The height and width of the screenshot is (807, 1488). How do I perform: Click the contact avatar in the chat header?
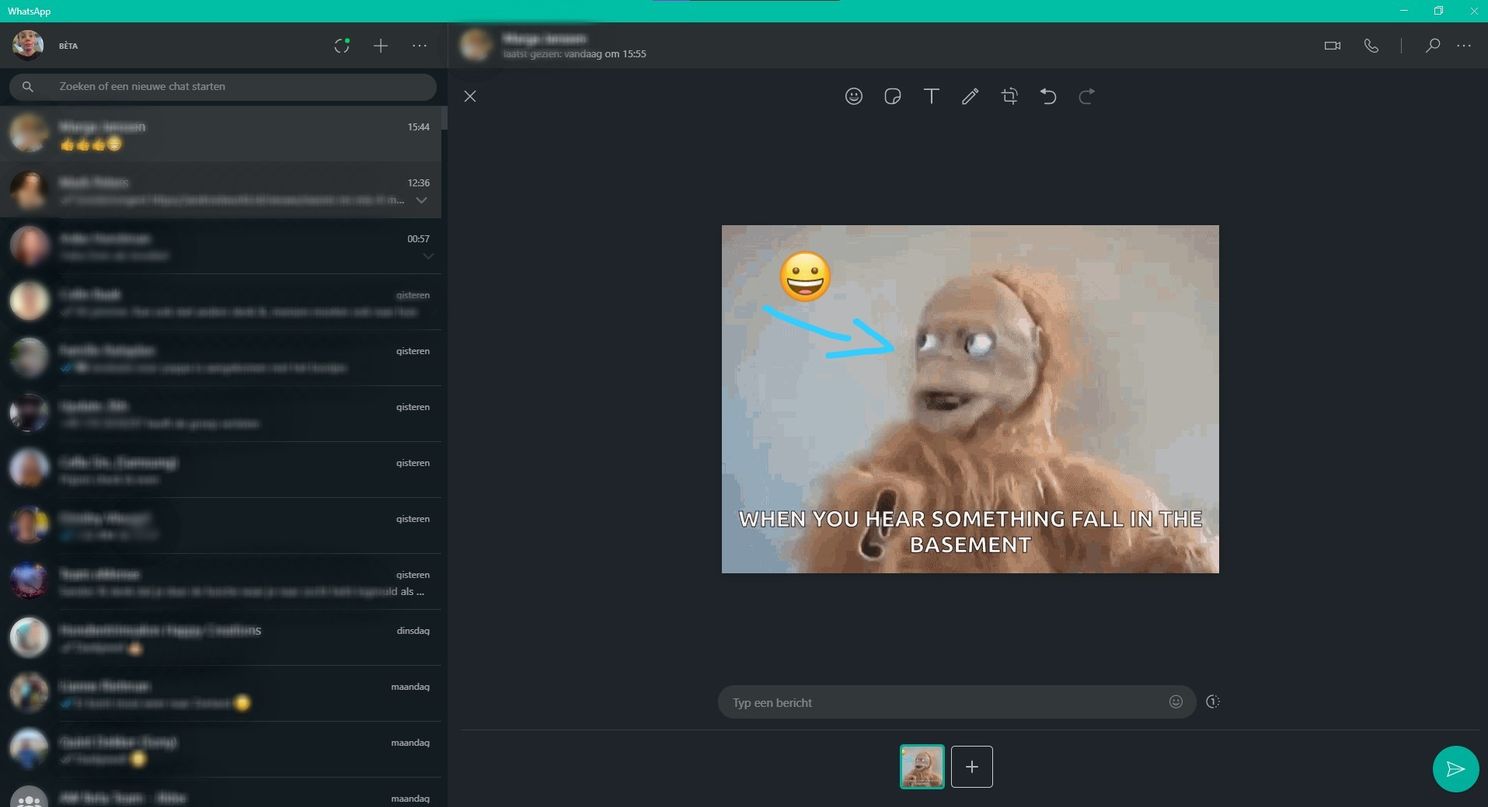click(476, 45)
